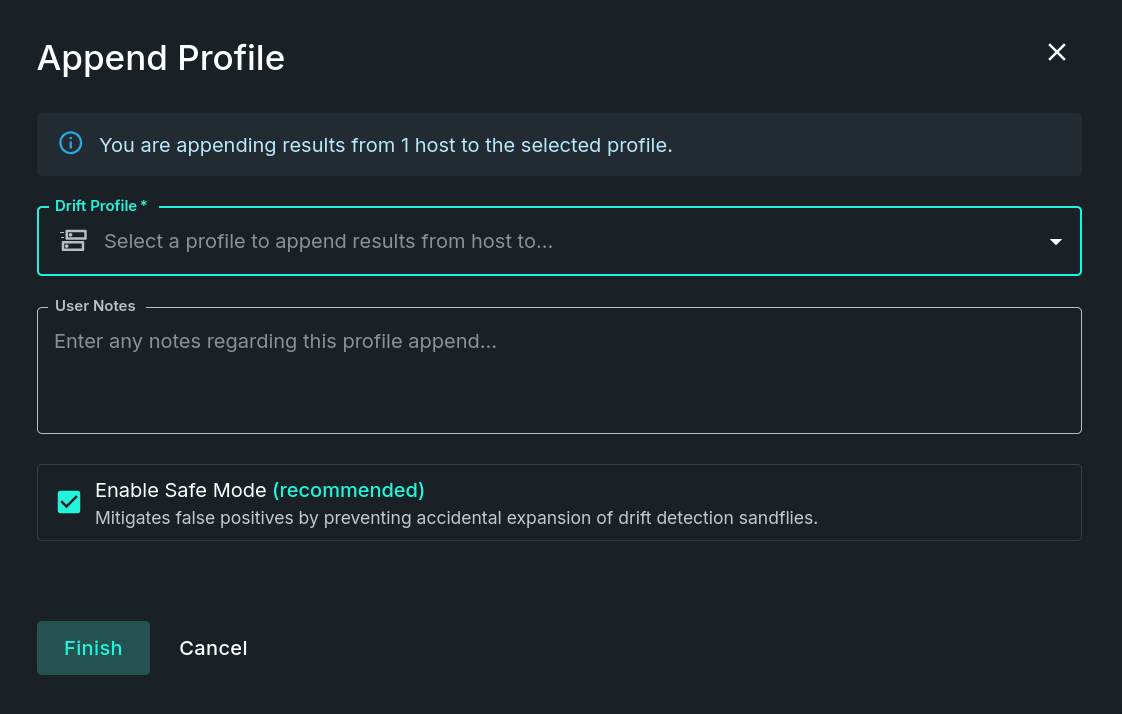Click the green (recommended) text
Image resolution: width=1122 pixels, height=714 pixels.
348,490
